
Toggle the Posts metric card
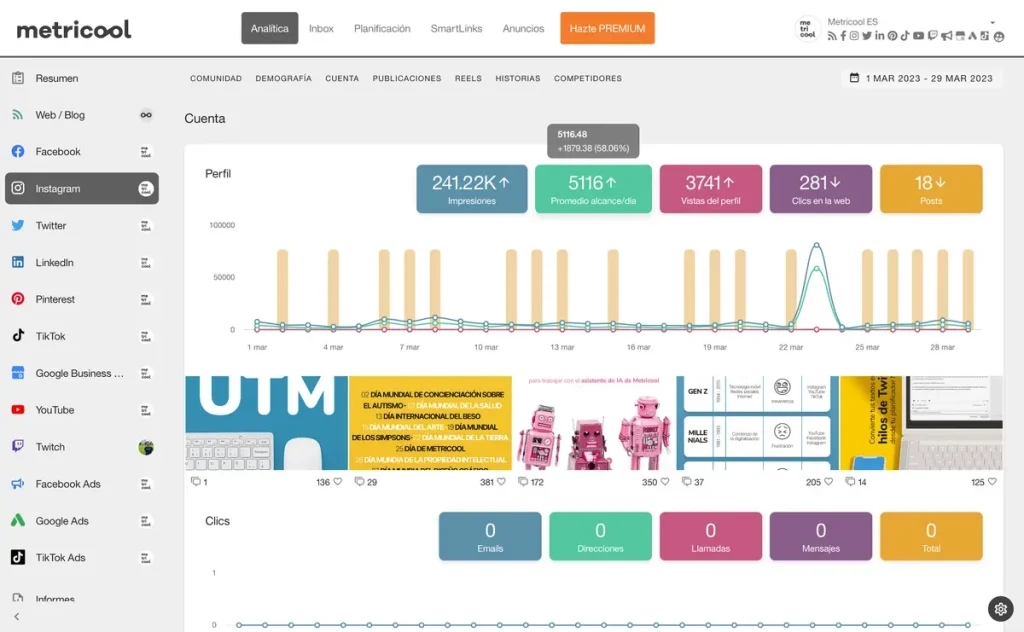click(x=931, y=189)
